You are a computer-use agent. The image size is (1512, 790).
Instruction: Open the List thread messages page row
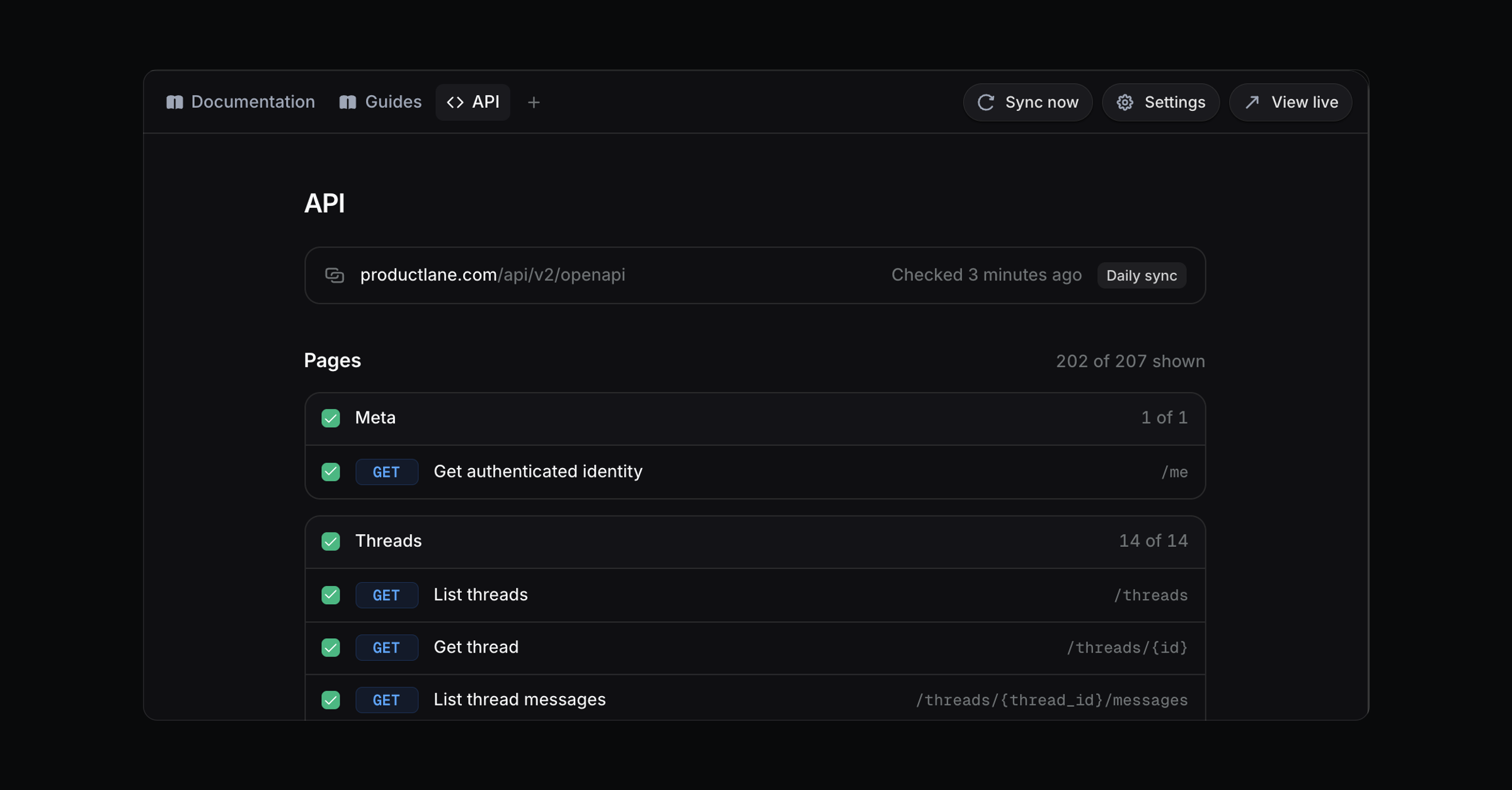755,698
